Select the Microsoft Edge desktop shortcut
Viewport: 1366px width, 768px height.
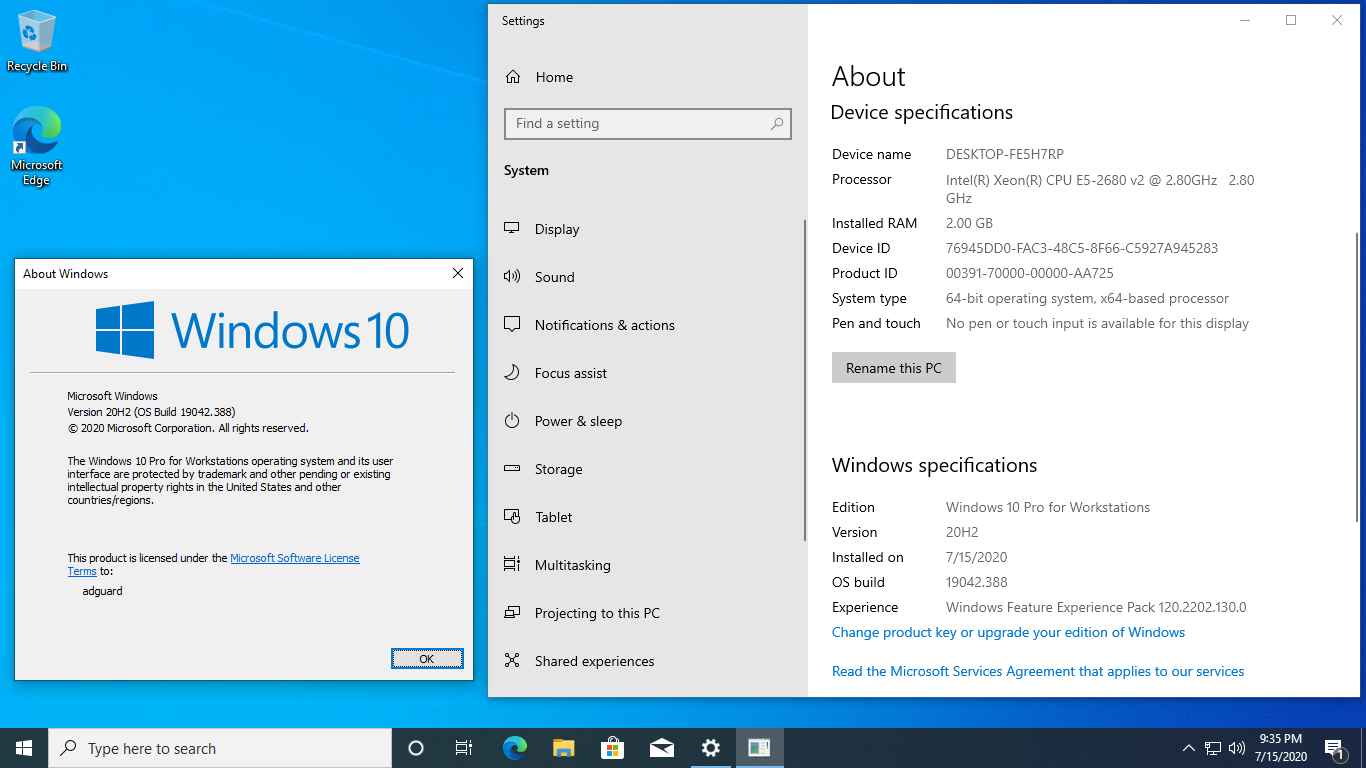click(37, 146)
